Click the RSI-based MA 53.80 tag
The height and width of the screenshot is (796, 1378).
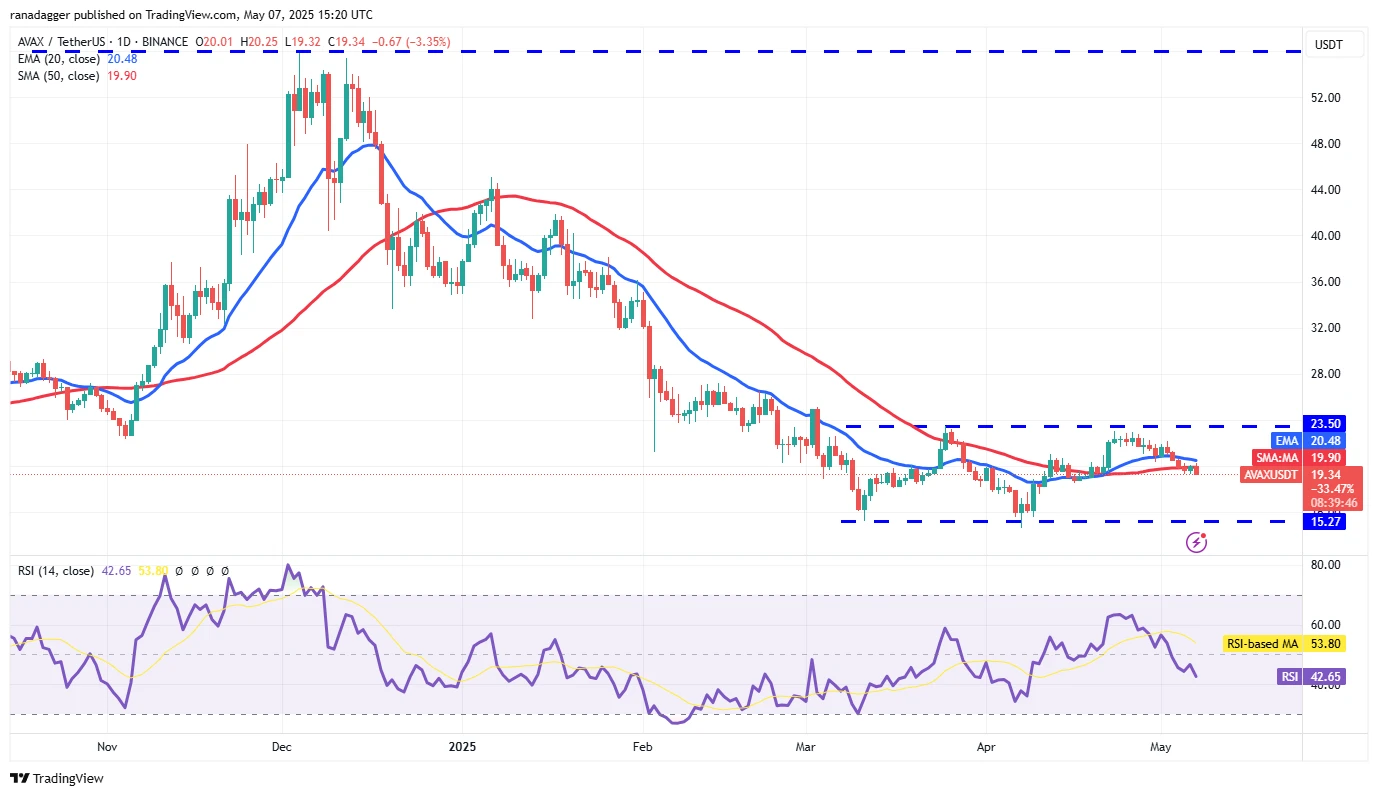click(x=1285, y=644)
